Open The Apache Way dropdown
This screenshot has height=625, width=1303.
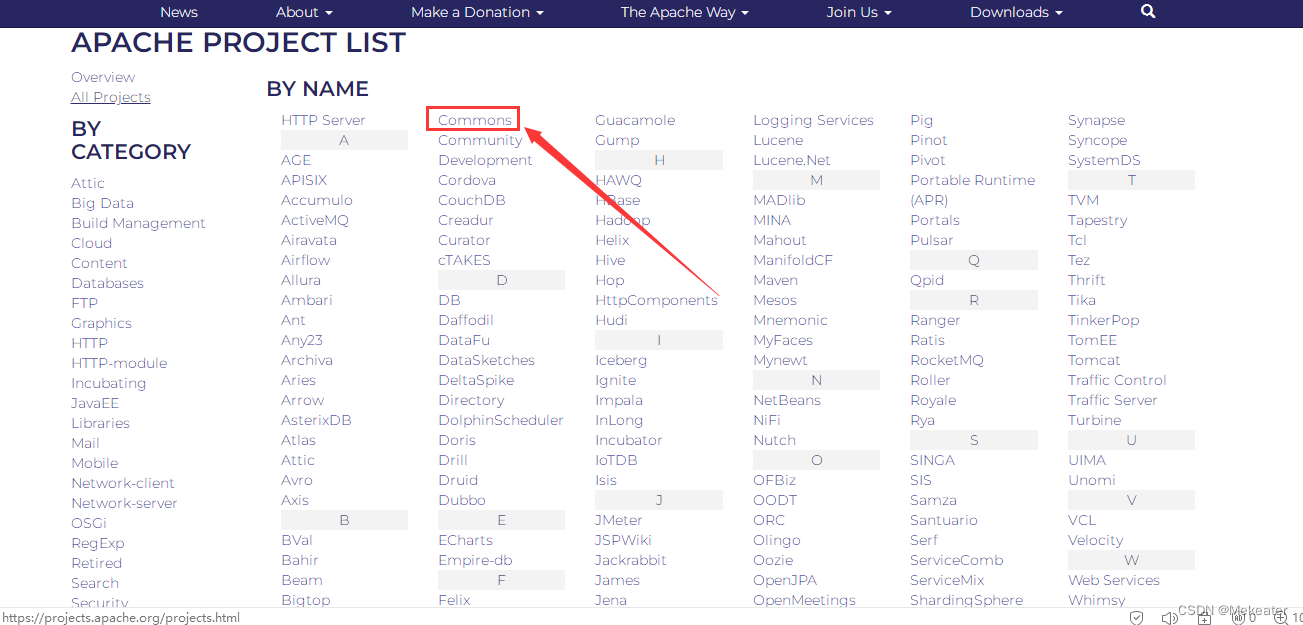[684, 12]
